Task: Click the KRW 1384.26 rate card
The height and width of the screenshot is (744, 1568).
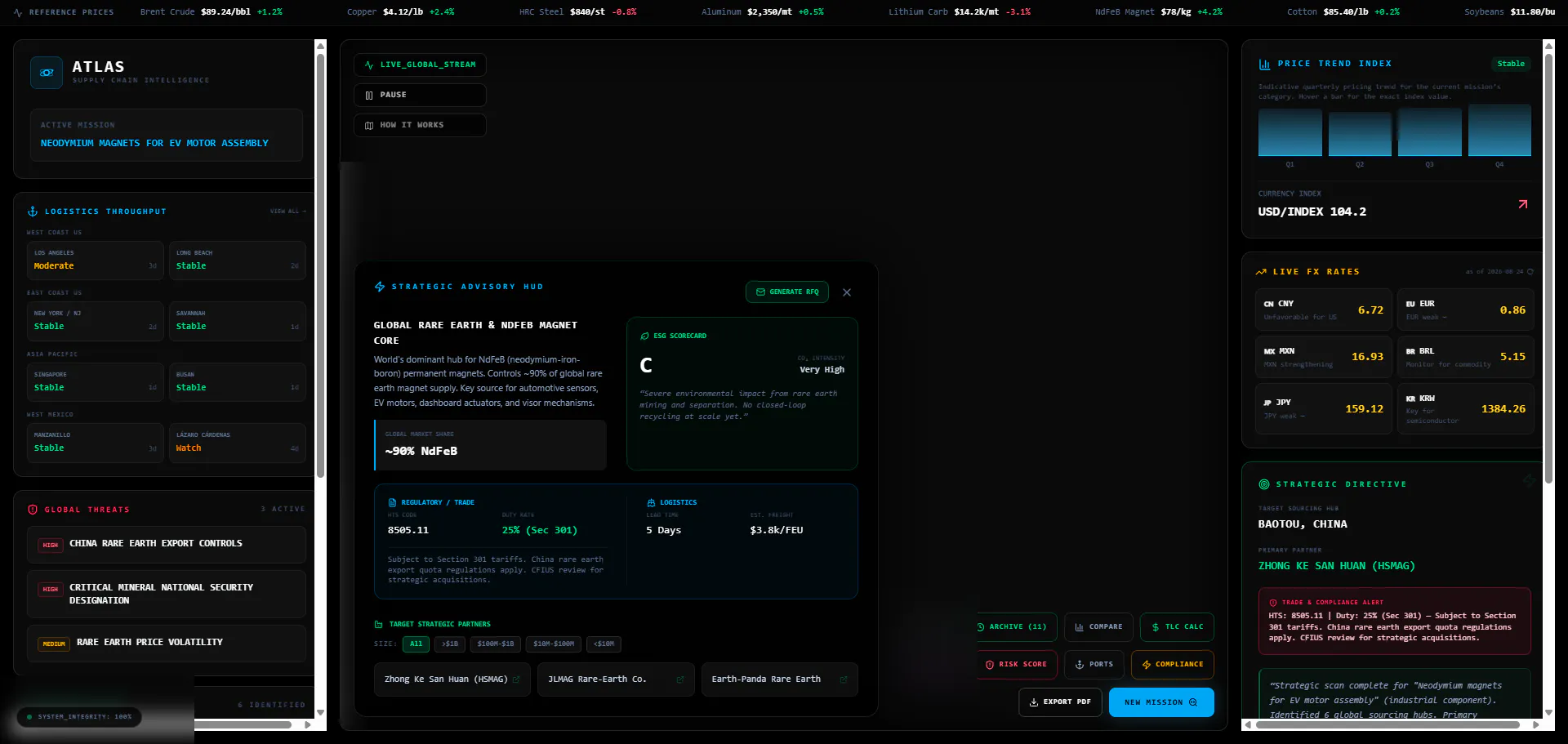Action: click(1466, 409)
